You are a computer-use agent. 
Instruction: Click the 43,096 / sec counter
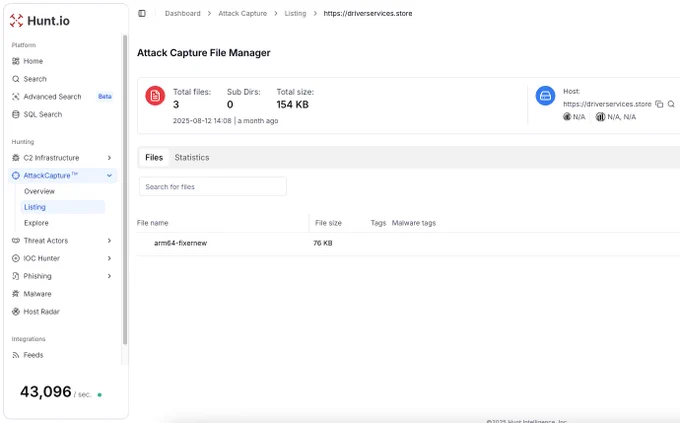point(56,392)
